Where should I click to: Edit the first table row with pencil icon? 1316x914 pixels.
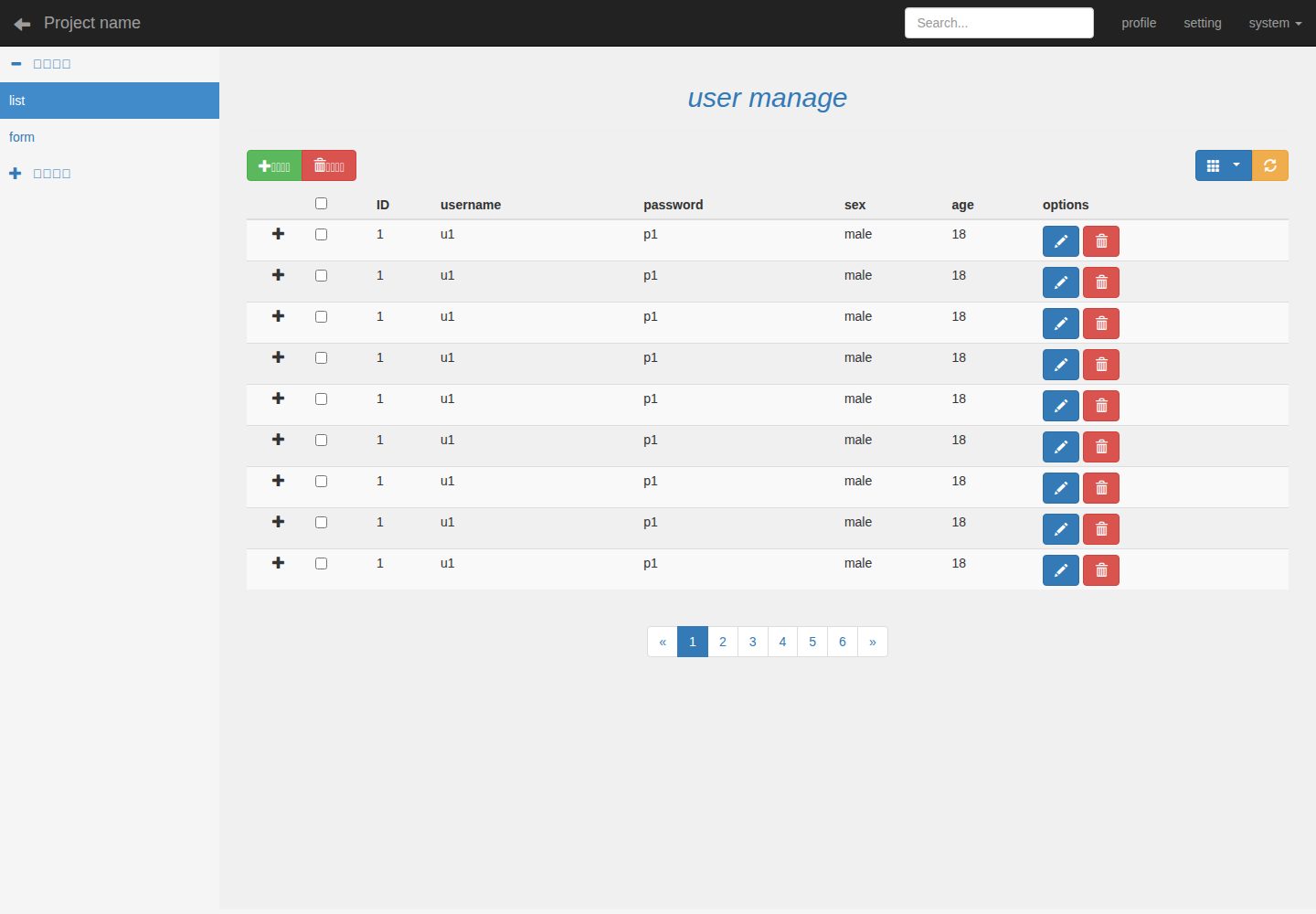coord(1060,241)
